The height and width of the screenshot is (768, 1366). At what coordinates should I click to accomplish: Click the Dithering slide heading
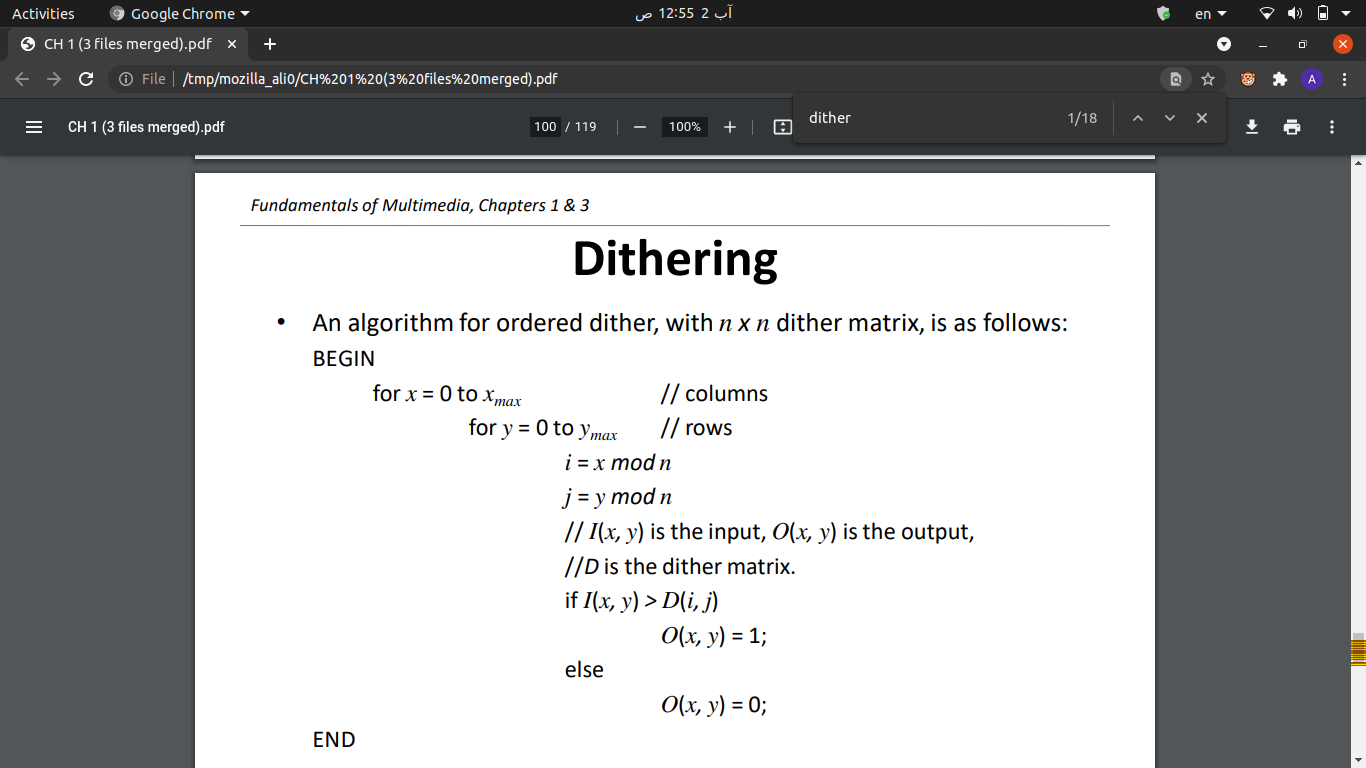[x=675, y=258]
